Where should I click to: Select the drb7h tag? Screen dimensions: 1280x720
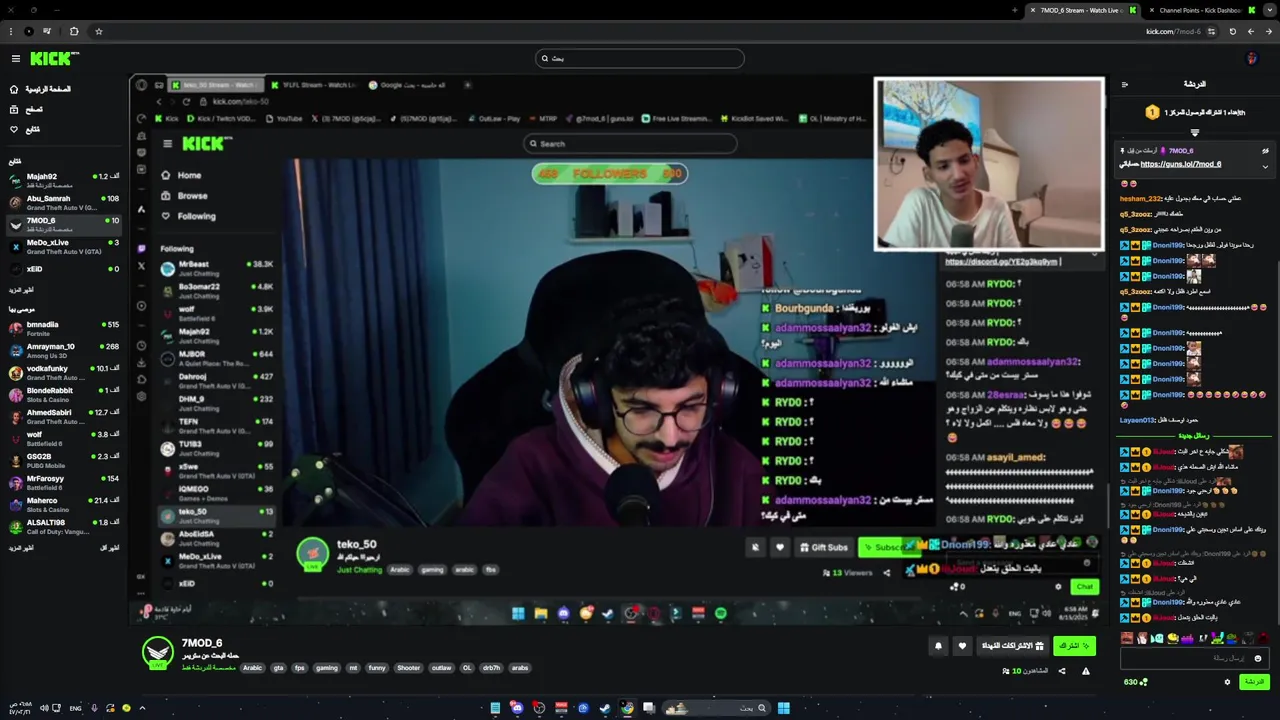pyautogui.click(x=491, y=668)
